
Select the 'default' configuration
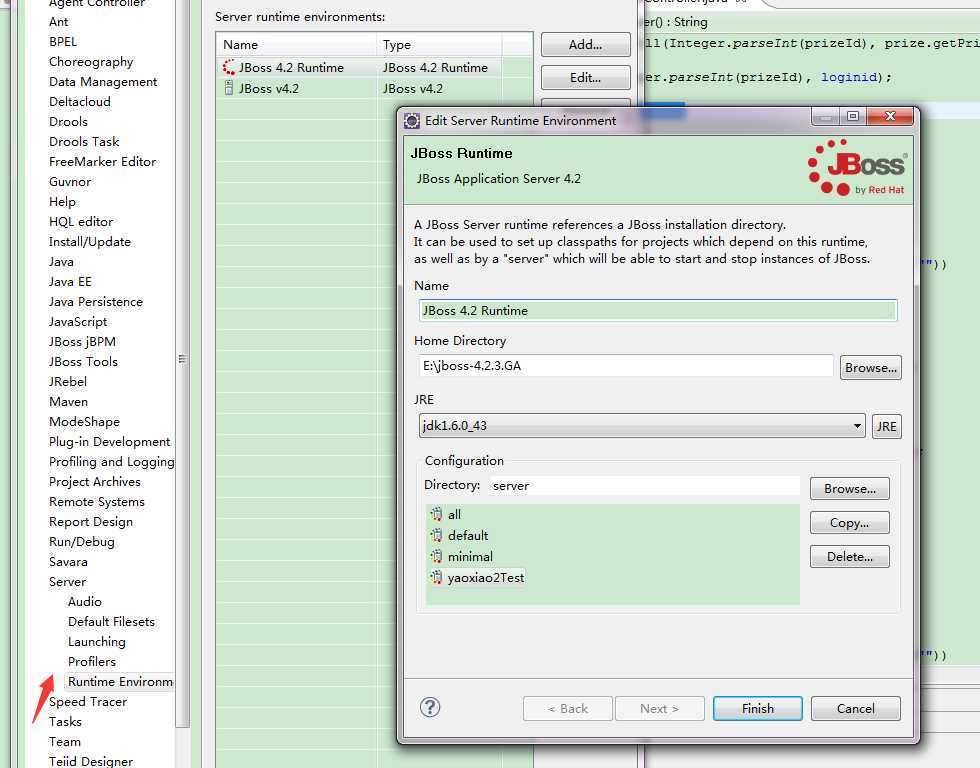(468, 536)
